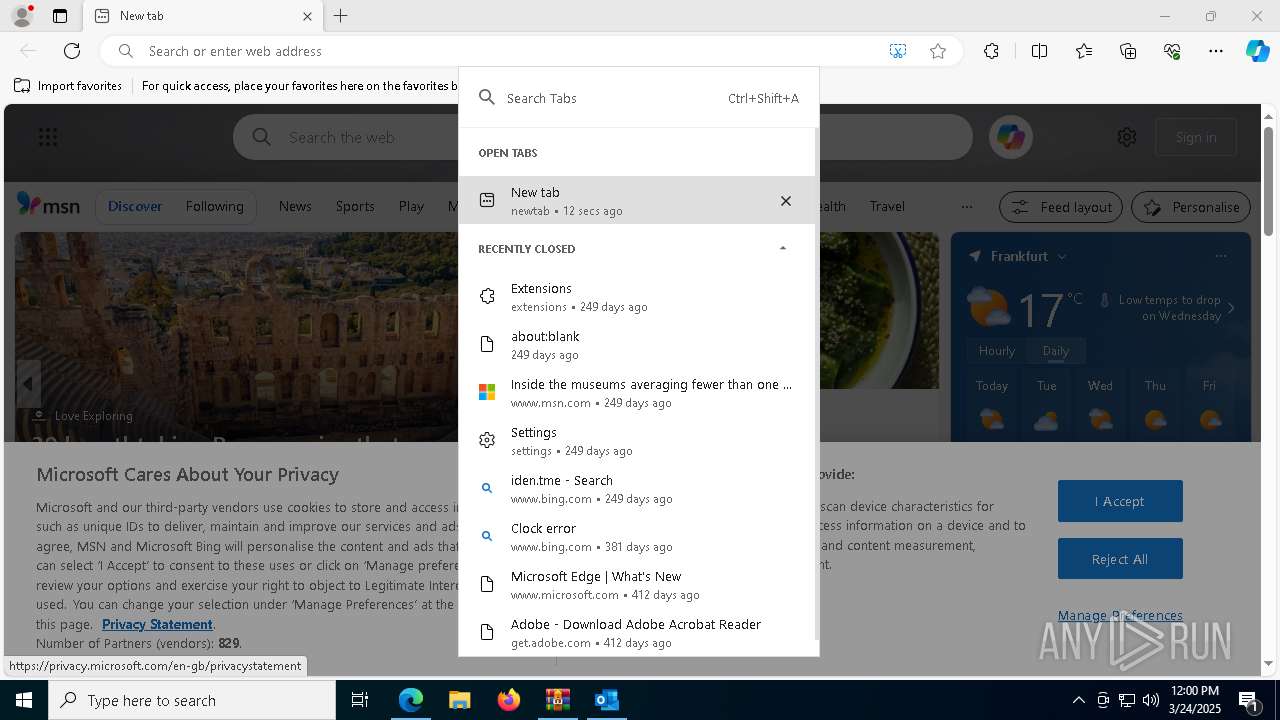The width and height of the screenshot is (1280, 720).
Task: Open the News category
Action: coord(295,206)
